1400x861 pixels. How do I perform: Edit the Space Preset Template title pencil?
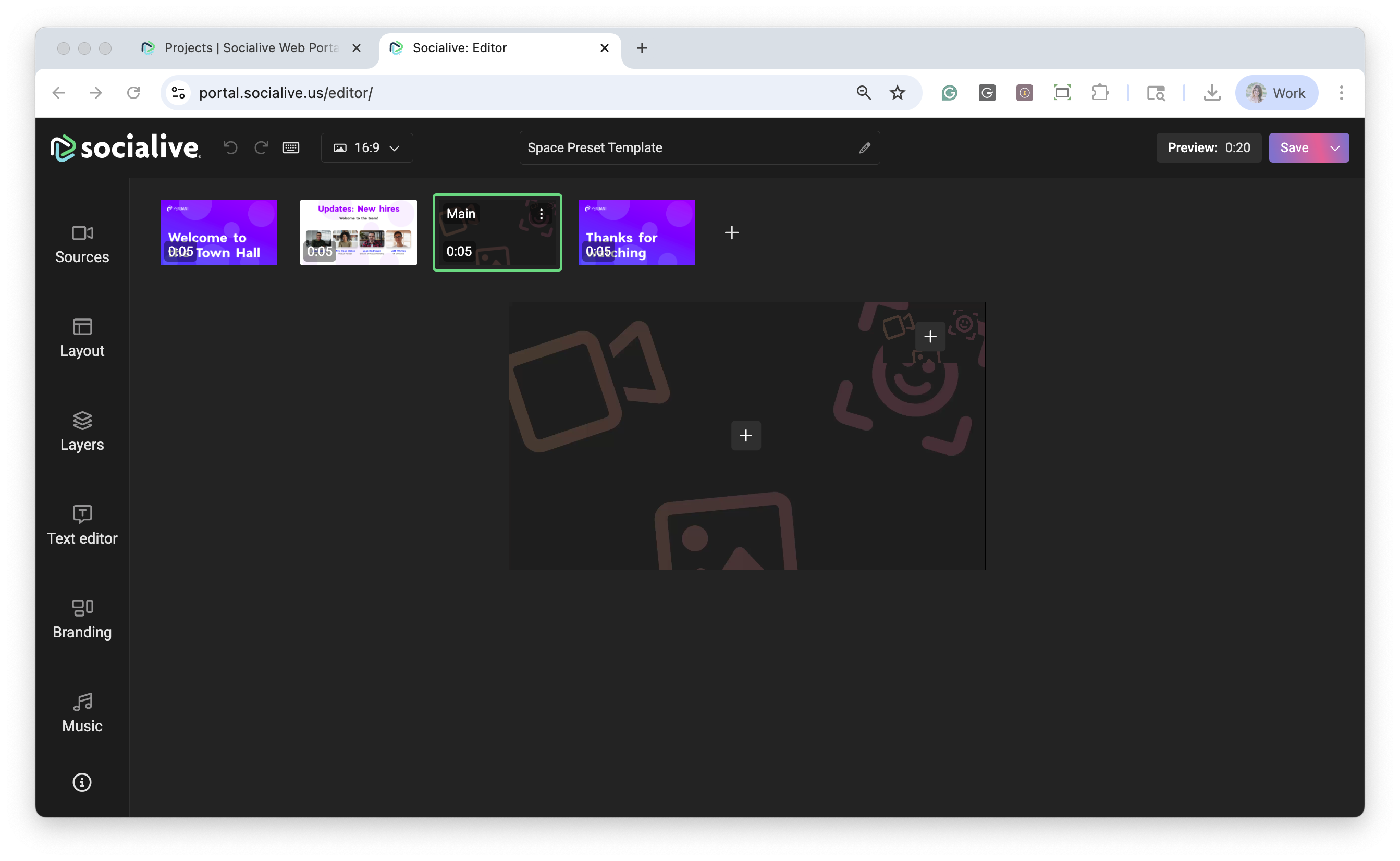click(x=864, y=148)
